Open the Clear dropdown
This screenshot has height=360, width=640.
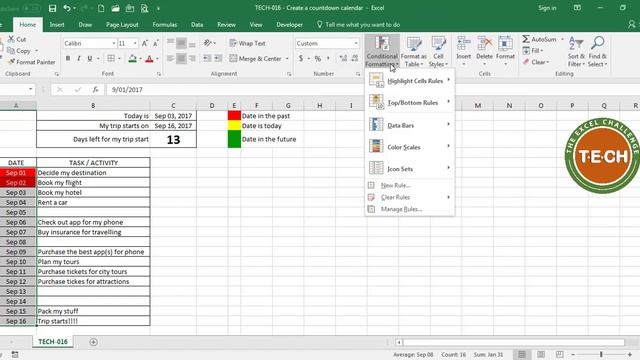coord(536,62)
